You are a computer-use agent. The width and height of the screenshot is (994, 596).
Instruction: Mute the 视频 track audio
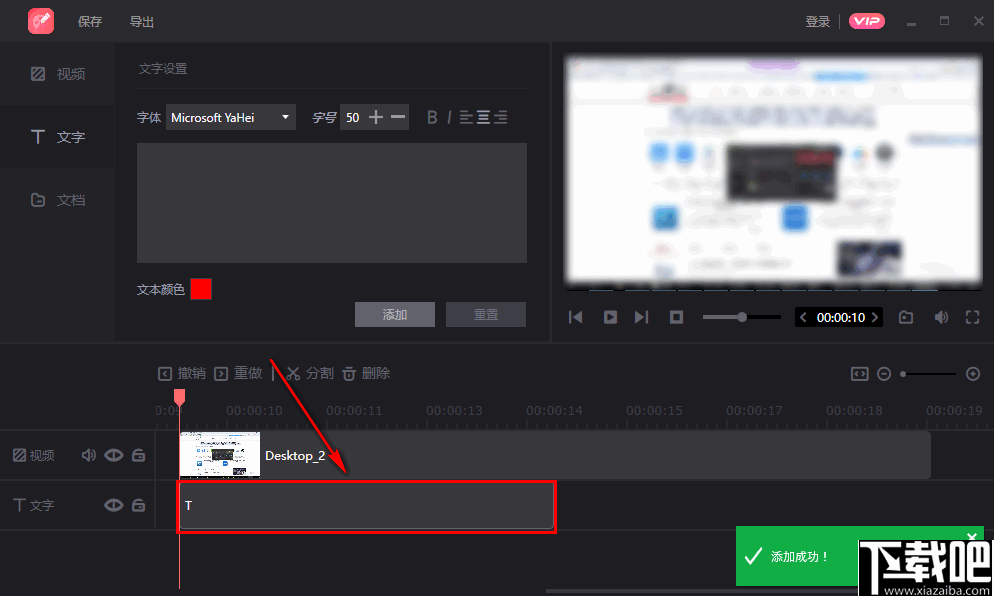[89, 455]
